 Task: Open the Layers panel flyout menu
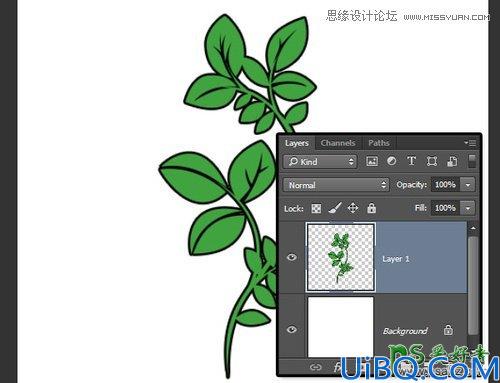pyautogui.click(x=470, y=143)
